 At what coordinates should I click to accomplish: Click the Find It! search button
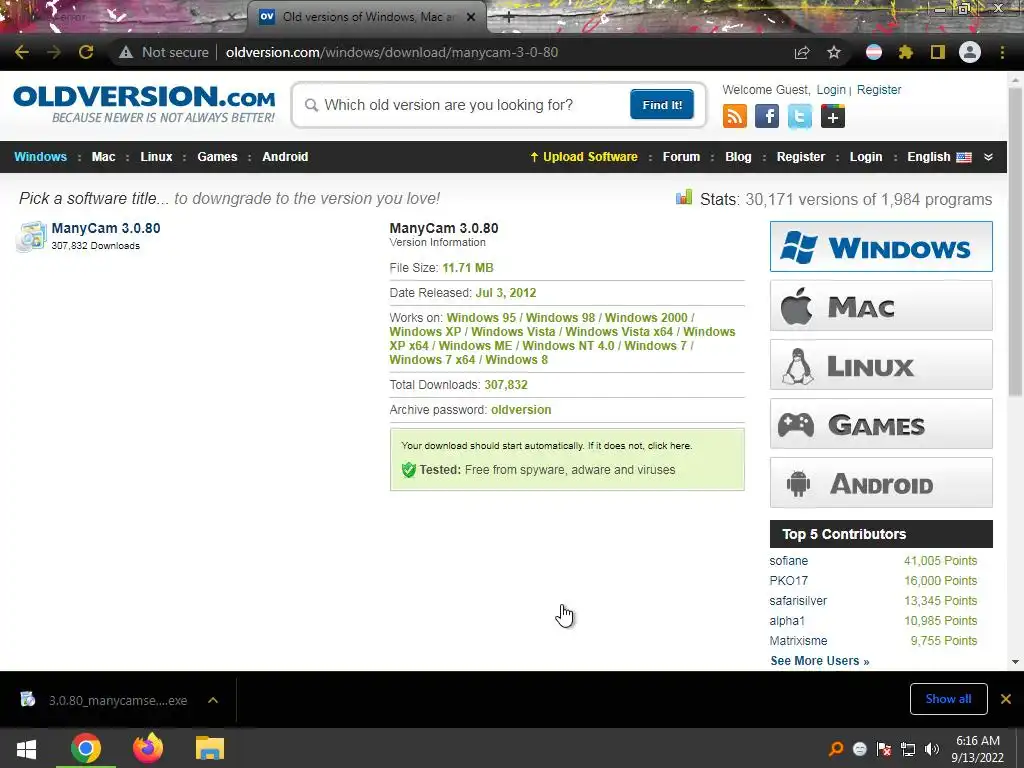pos(662,104)
